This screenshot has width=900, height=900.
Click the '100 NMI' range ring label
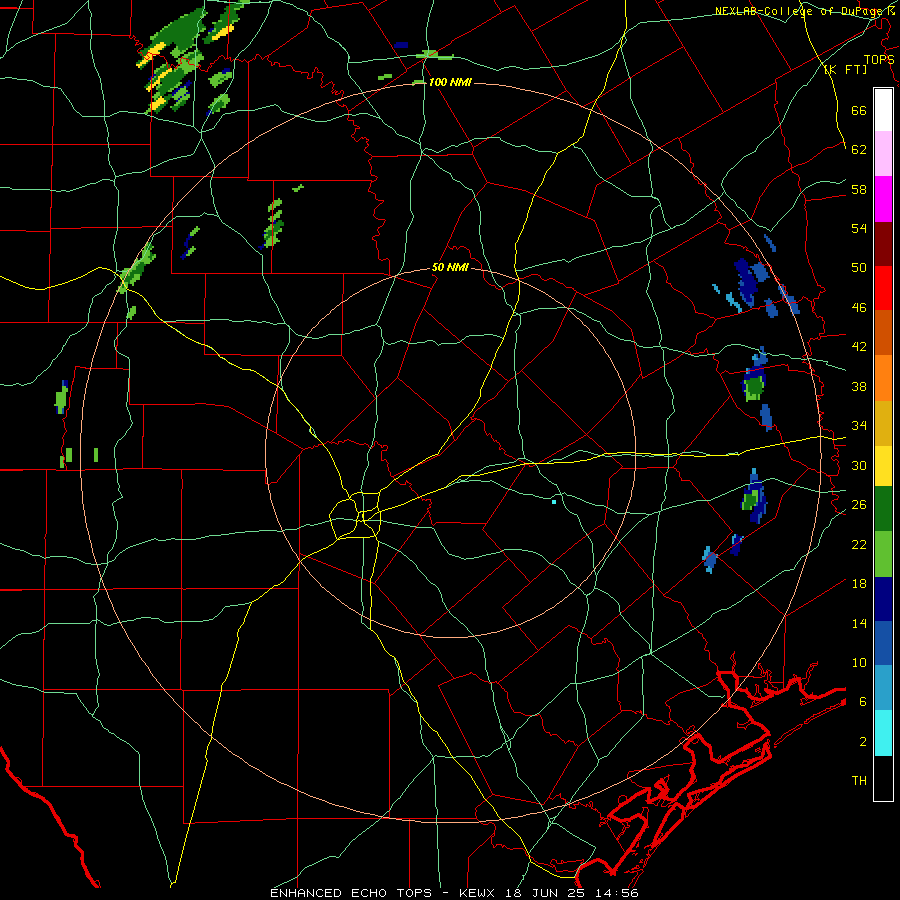(450, 82)
